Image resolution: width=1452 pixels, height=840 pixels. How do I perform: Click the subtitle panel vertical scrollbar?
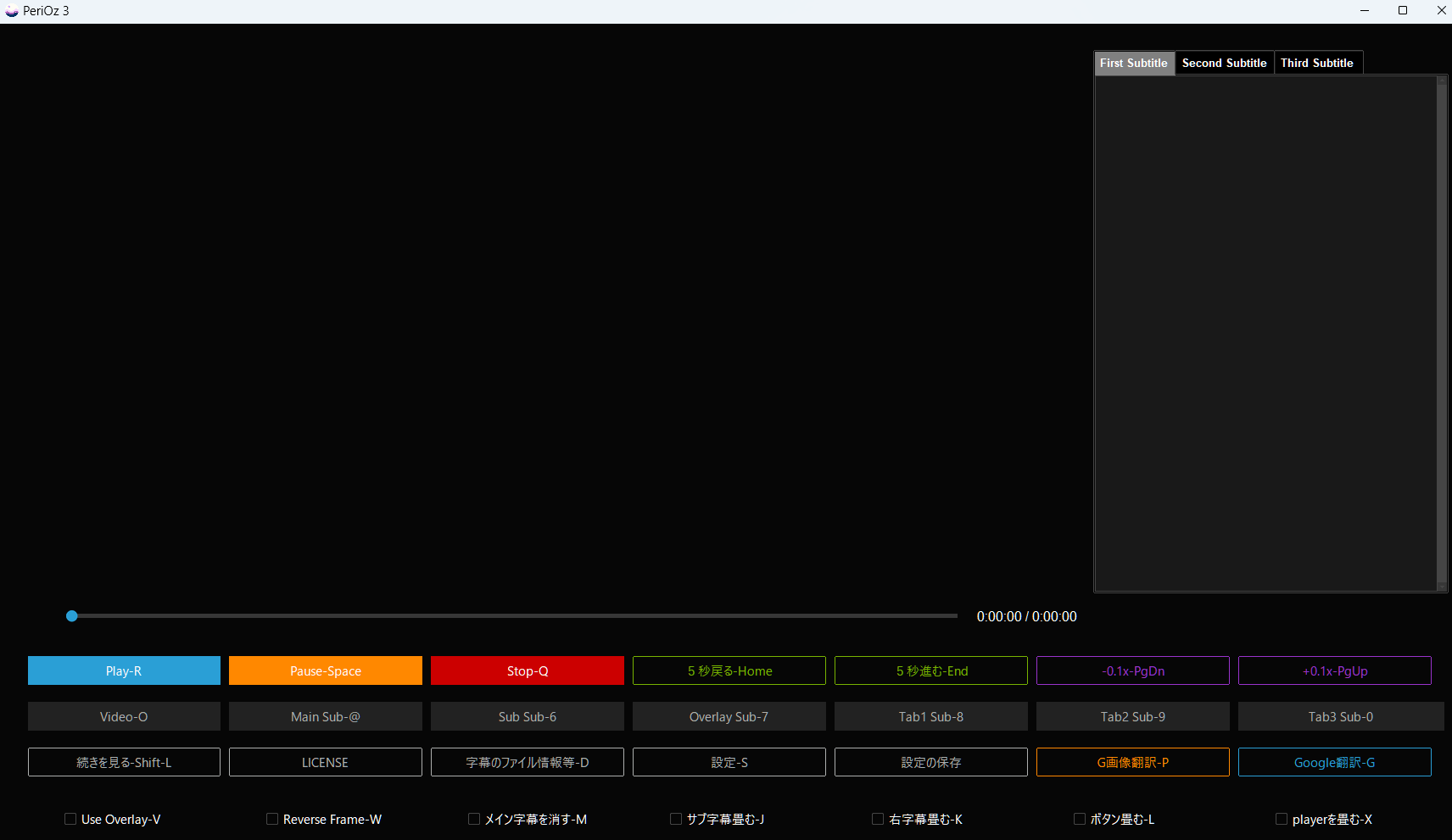click(x=1441, y=332)
